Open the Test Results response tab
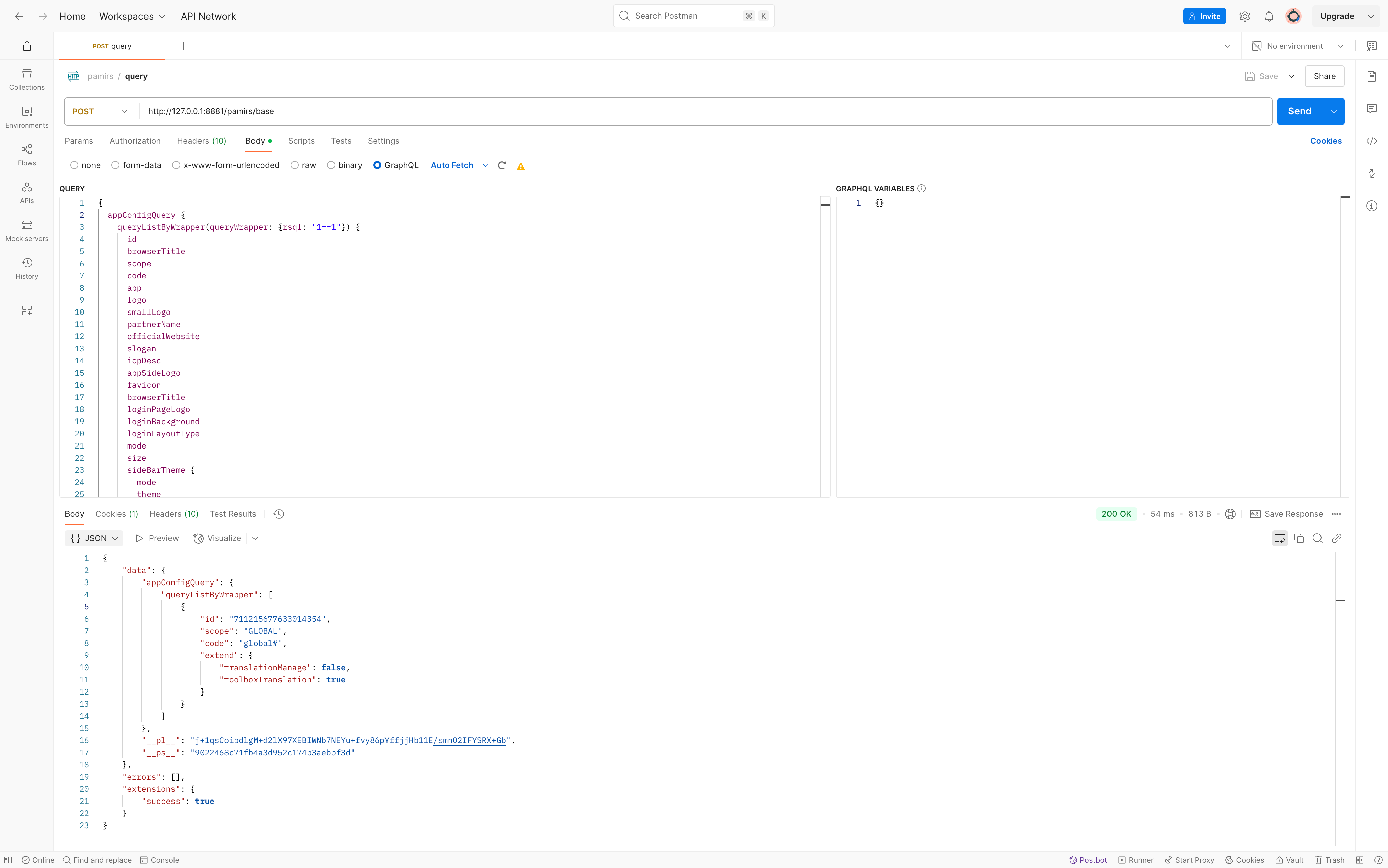 tap(233, 514)
